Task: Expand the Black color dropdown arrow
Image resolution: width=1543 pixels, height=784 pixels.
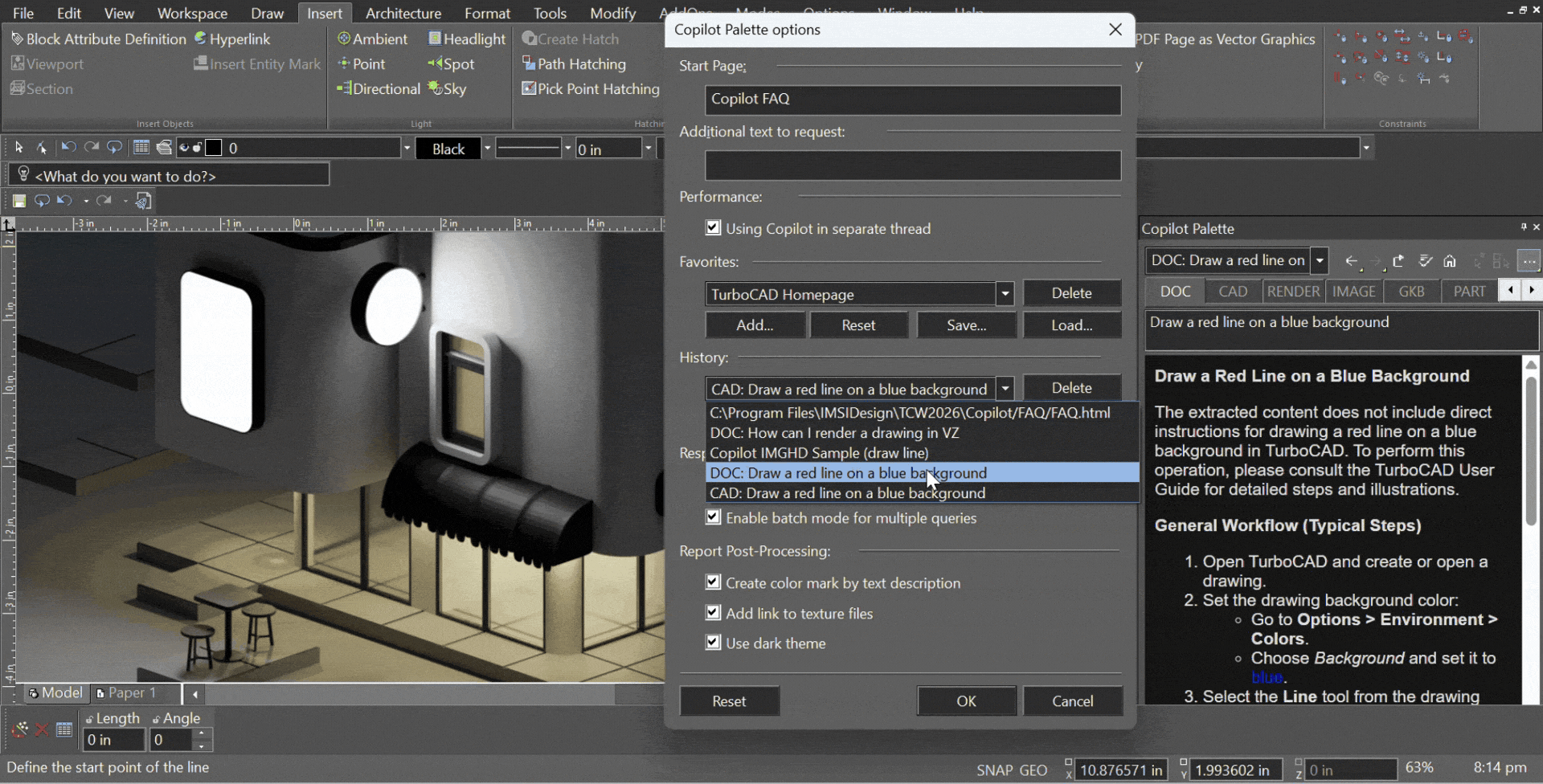Action: tap(487, 148)
